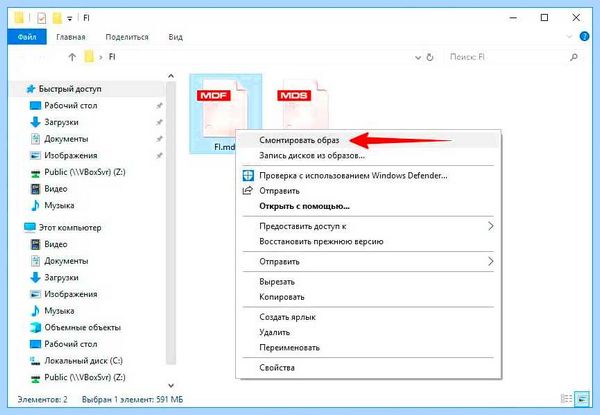
Task: Open Видео under Этот компьютер
Action: (49, 244)
